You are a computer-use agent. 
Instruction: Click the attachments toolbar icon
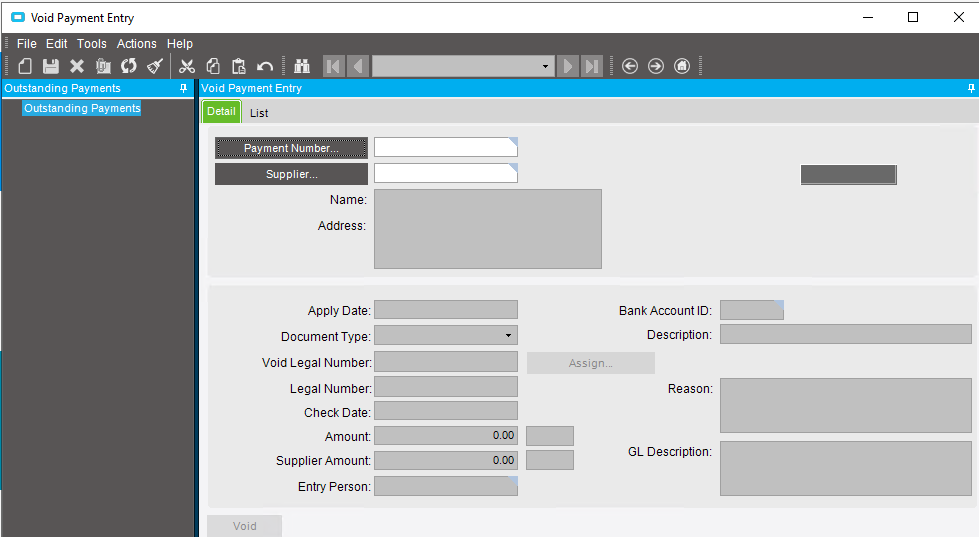point(103,66)
